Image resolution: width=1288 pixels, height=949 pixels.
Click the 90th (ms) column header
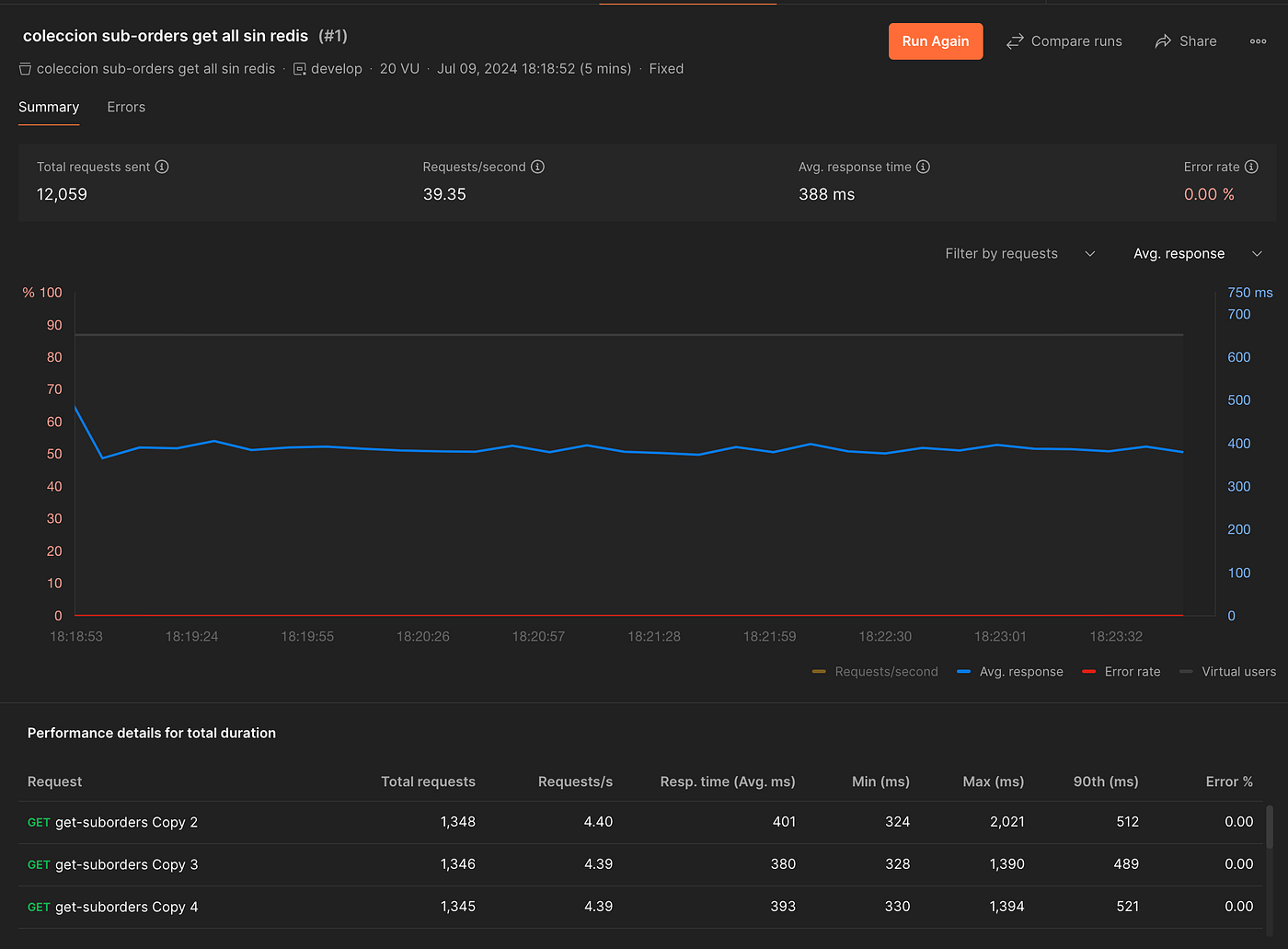tap(1106, 781)
